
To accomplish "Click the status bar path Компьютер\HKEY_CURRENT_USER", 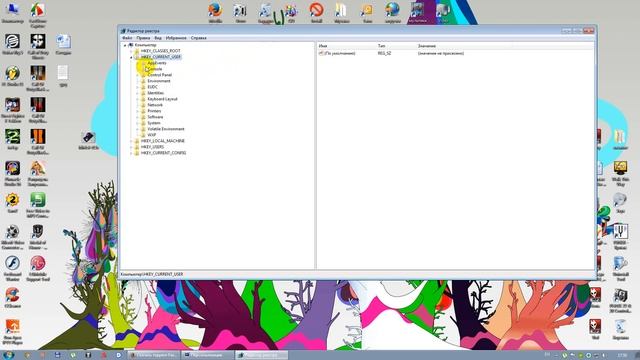I will [152, 274].
